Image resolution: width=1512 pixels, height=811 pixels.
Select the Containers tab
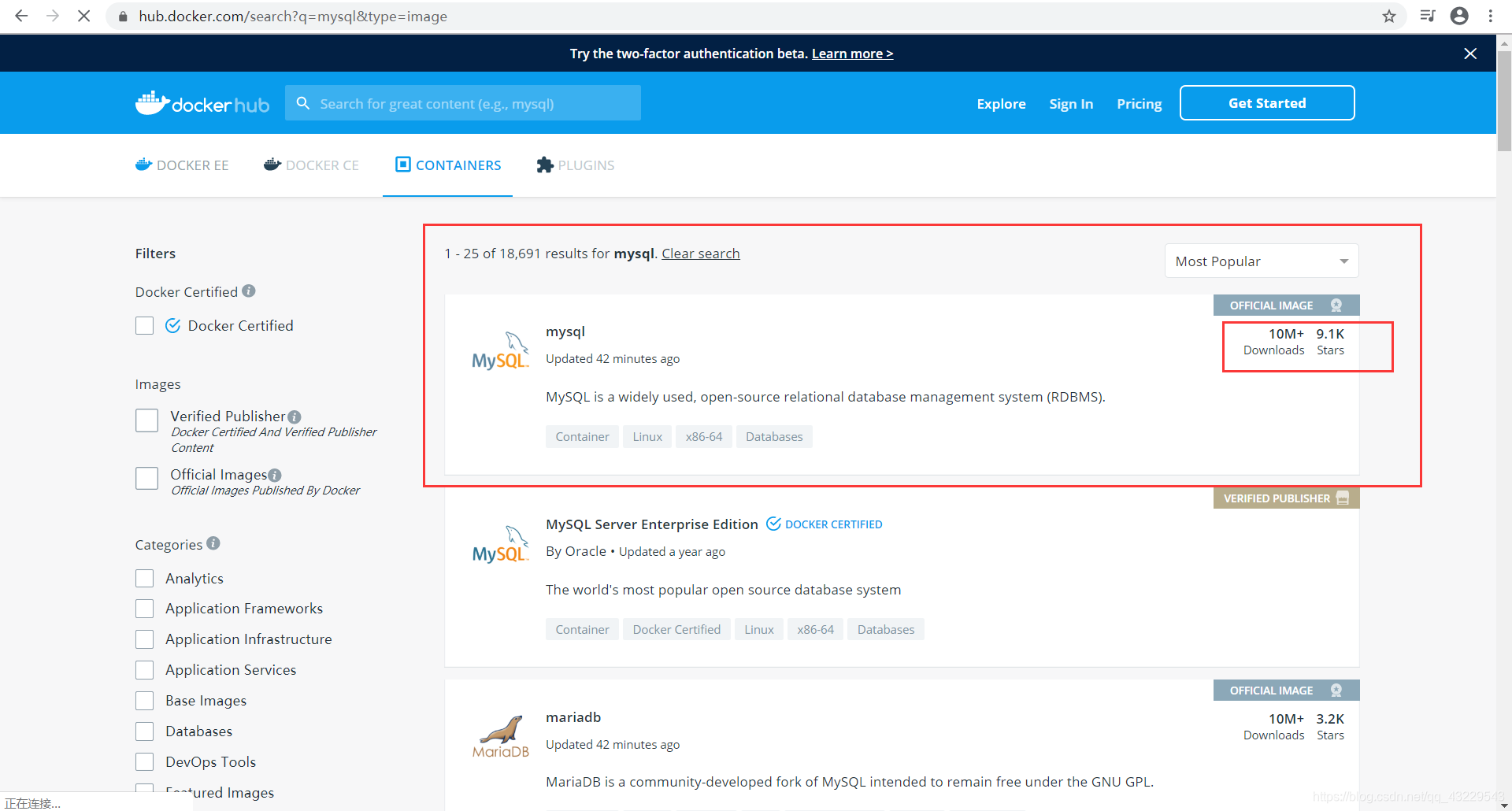(x=448, y=165)
